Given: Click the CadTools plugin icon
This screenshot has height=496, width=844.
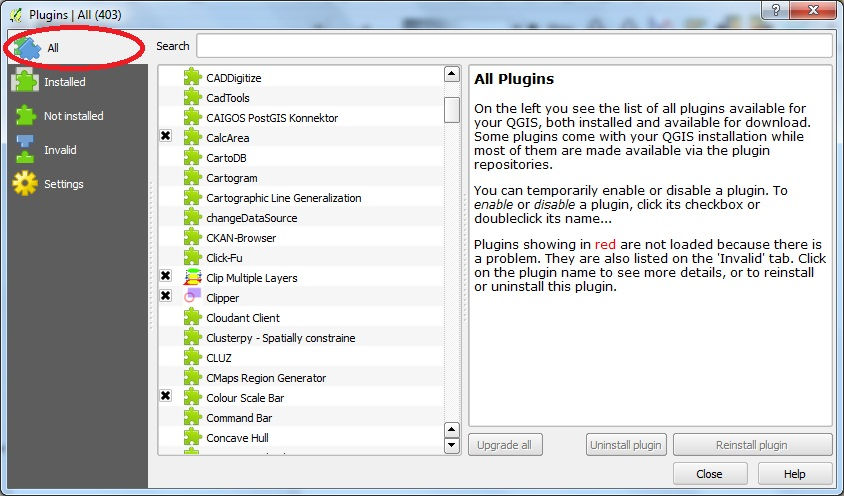Looking at the screenshot, I should (x=192, y=97).
